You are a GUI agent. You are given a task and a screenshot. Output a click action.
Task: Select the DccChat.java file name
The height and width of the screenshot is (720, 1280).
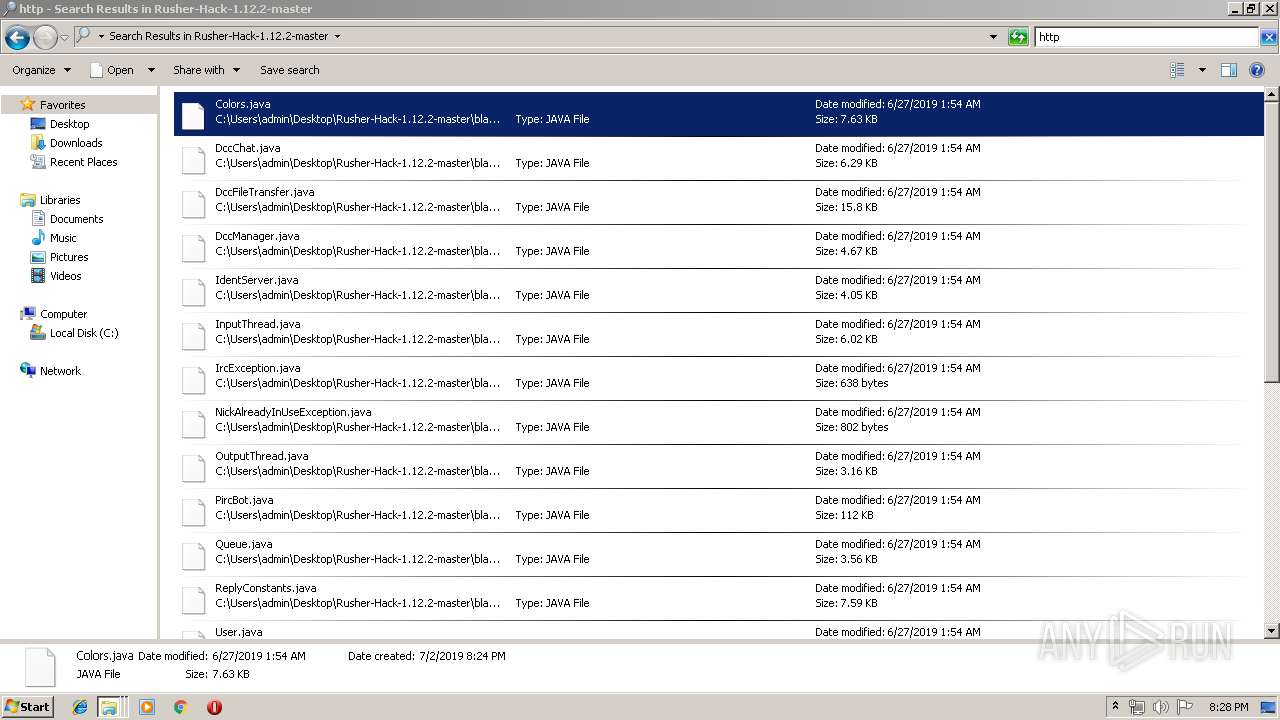247,148
